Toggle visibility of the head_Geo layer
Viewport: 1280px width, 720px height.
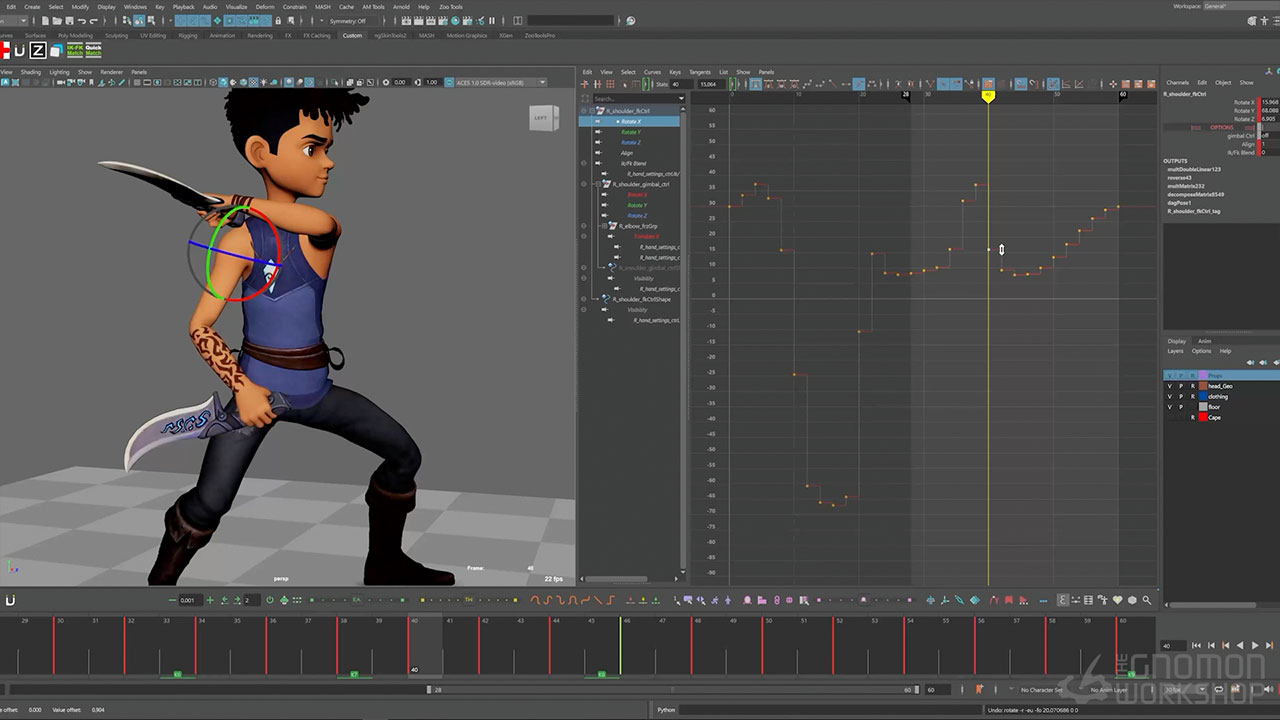(x=1169, y=386)
